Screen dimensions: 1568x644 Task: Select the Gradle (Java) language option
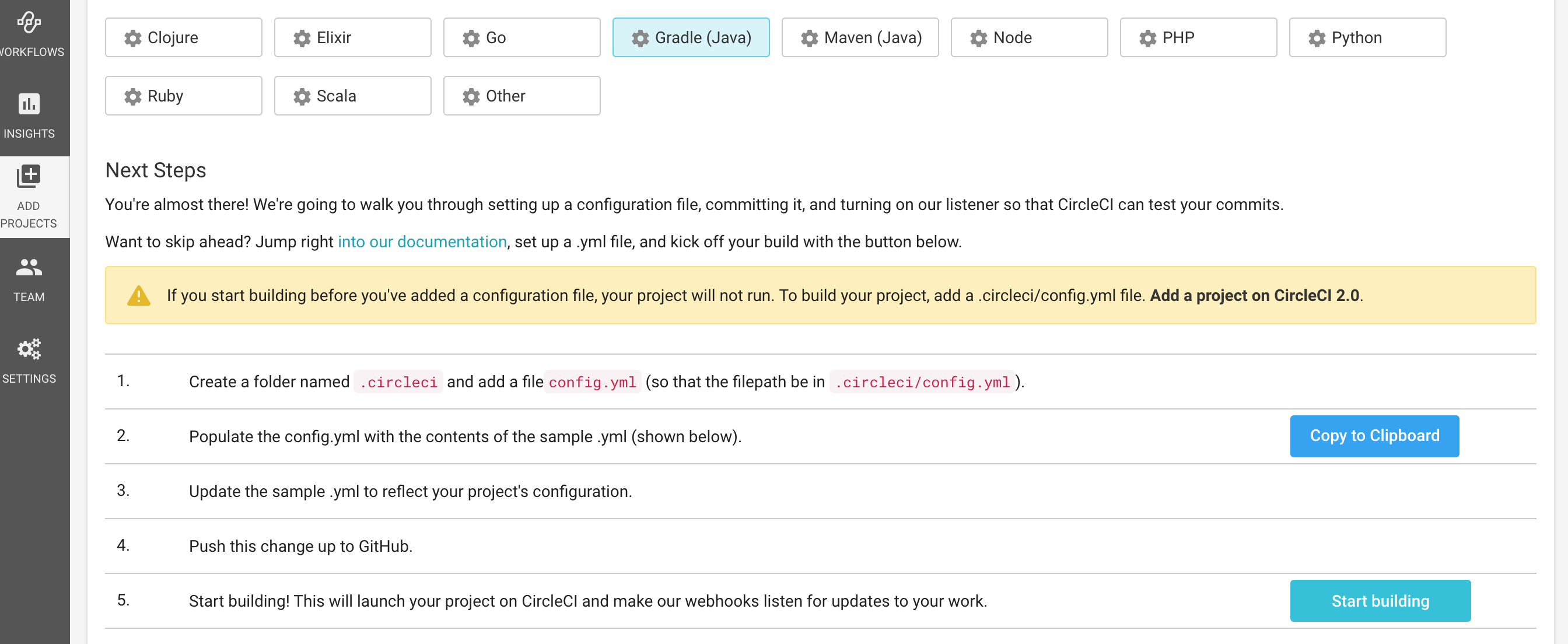point(691,38)
